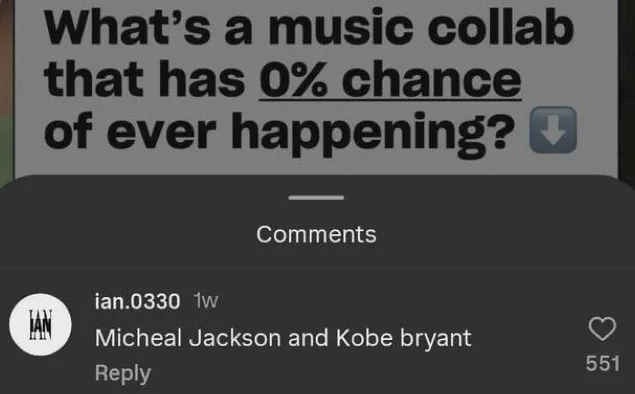Tap the "What's a music collab" headline
The image size is (635, 394).
pos(309,26)
